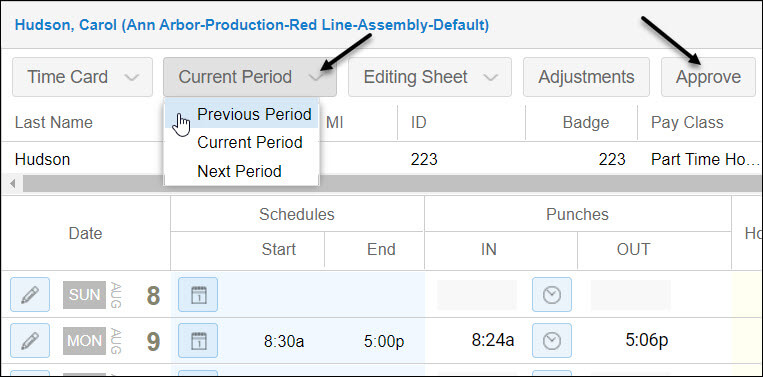Click the punch clock icon on Monday row

tap(552, 341)
